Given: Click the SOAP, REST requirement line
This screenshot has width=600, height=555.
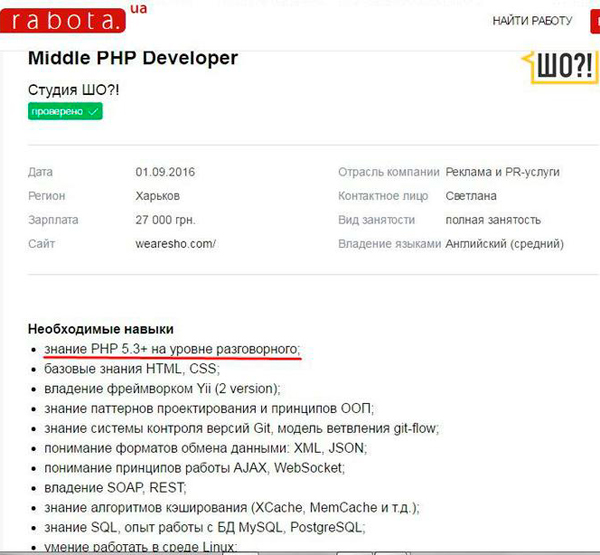Looking at the screenshot, I should pos(116,488).
